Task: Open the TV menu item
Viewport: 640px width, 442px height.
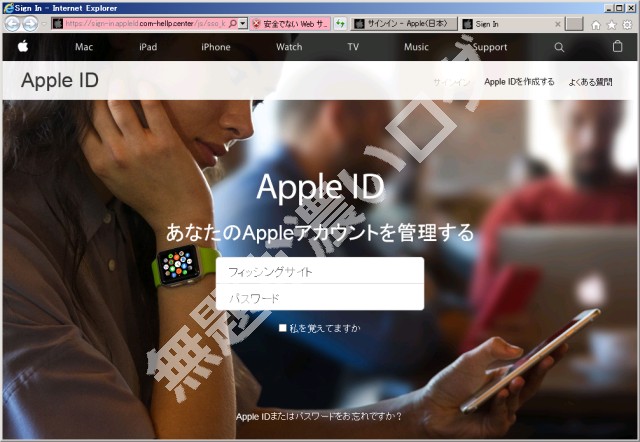Action: pyautogui.click(x=353, y=47)
